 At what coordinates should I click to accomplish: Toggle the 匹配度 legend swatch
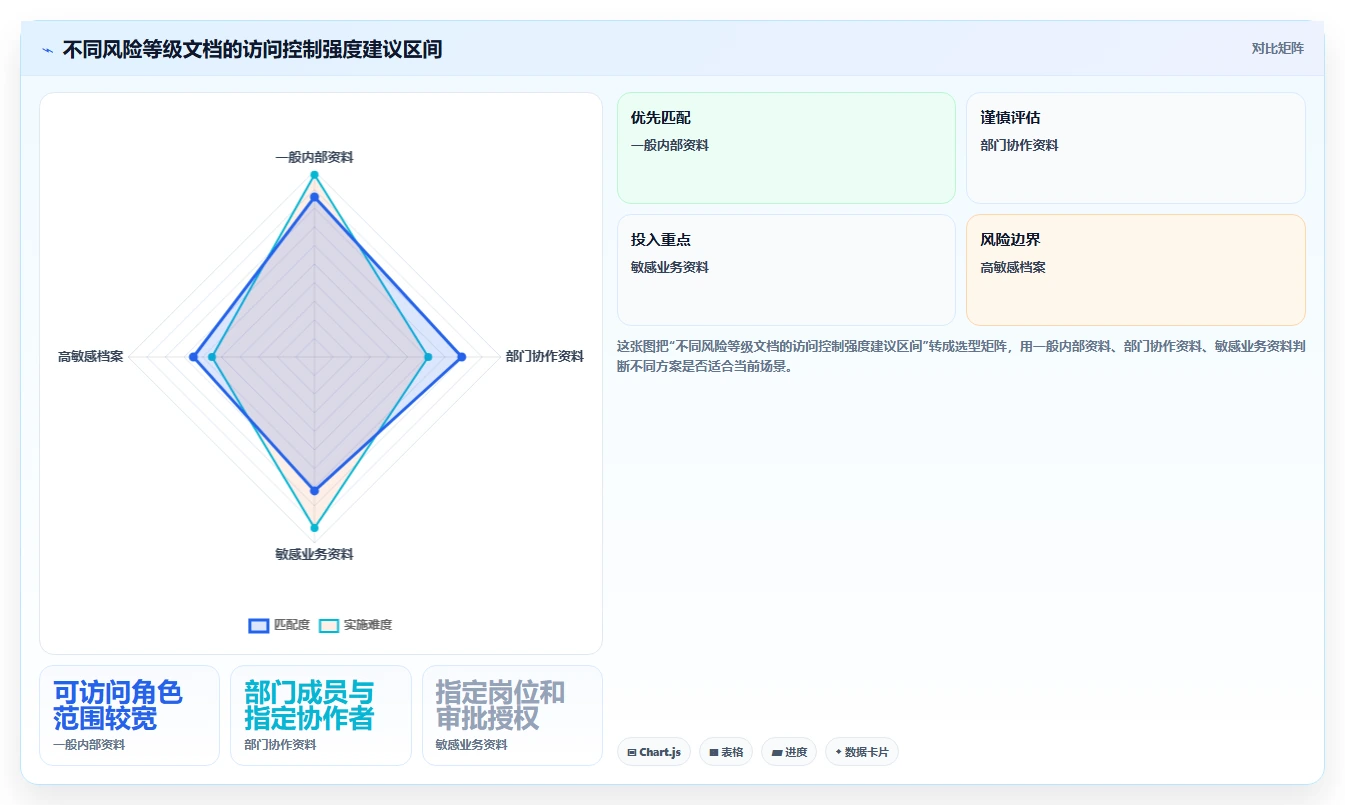(x=259, y=625)
